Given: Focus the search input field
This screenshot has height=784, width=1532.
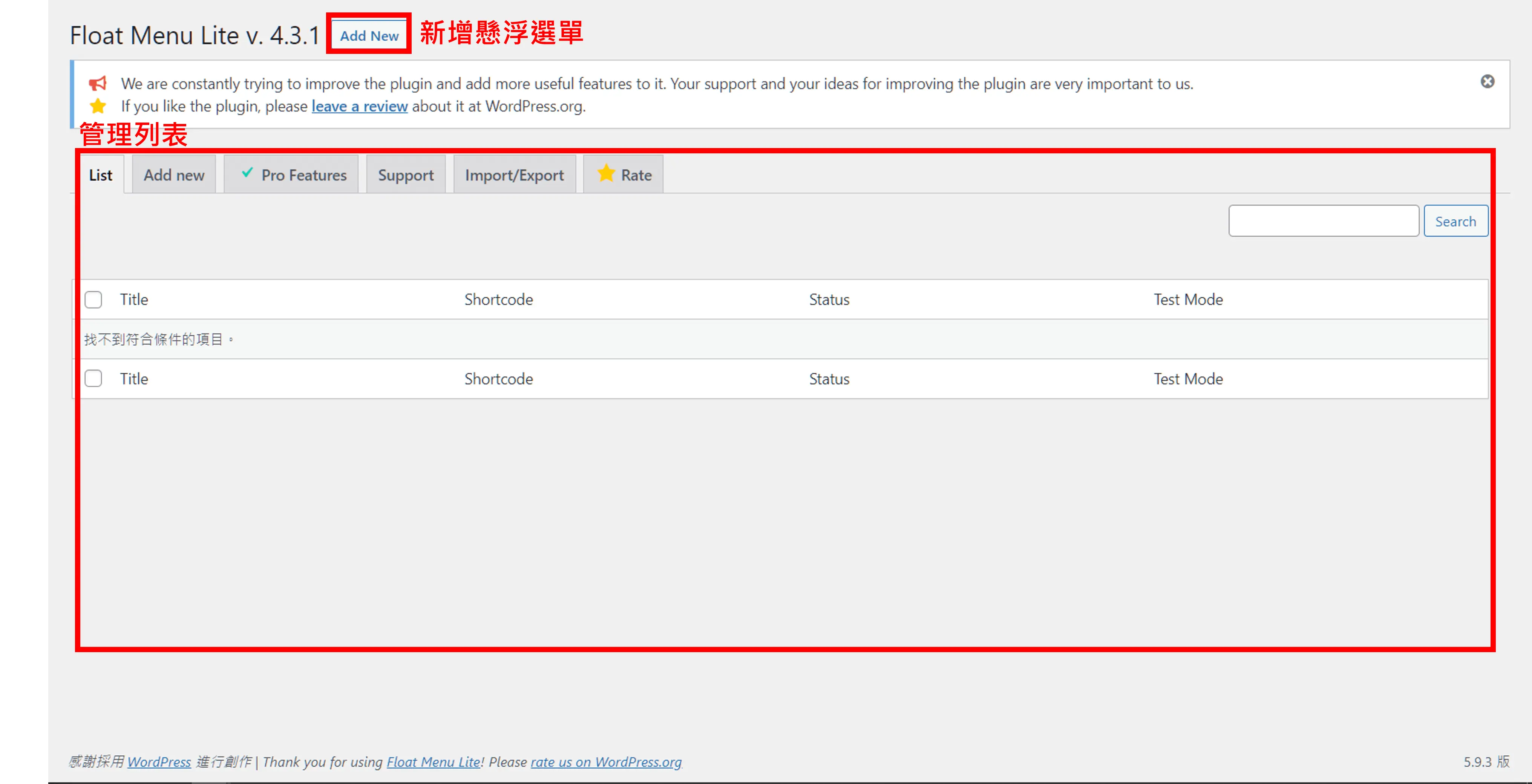Looking at the screenshot, I should point(1324,221).
